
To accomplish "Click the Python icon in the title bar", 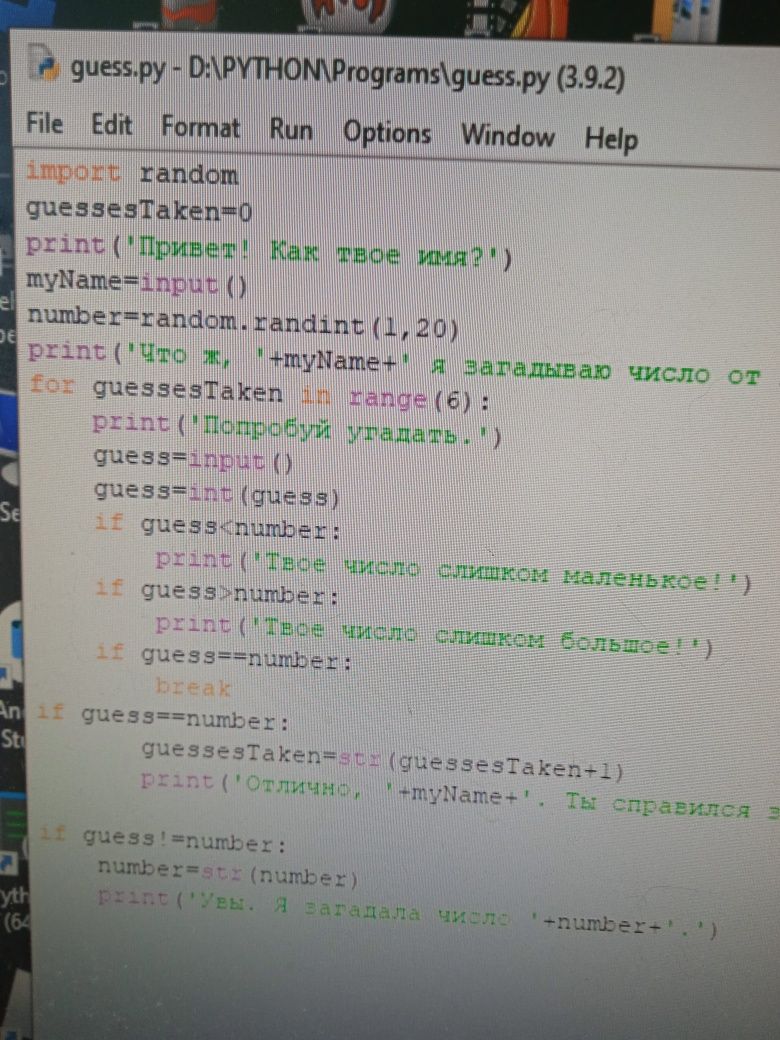I will (45, 62).
